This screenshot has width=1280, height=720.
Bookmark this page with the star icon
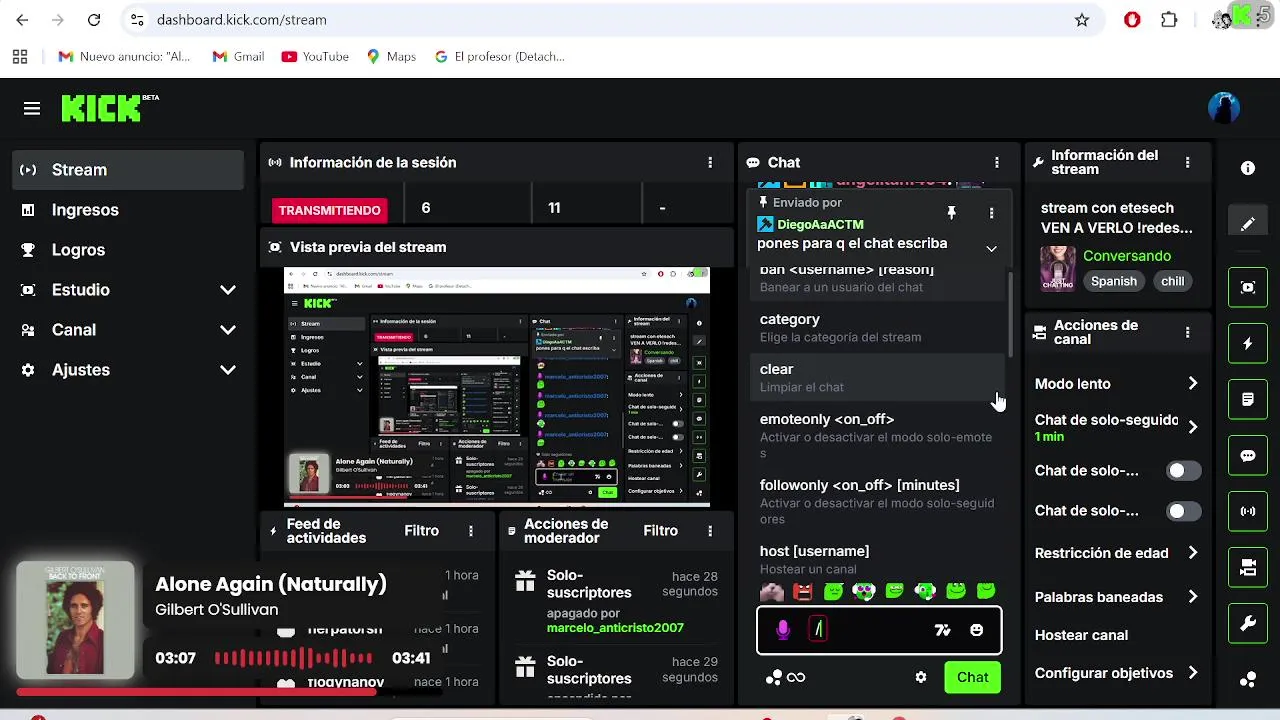point(1082,20)
